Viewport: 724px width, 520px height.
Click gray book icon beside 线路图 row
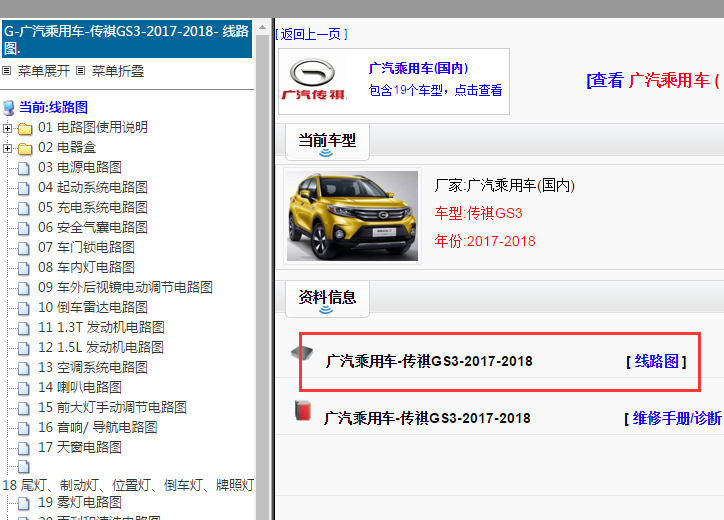tap(302, 353)
